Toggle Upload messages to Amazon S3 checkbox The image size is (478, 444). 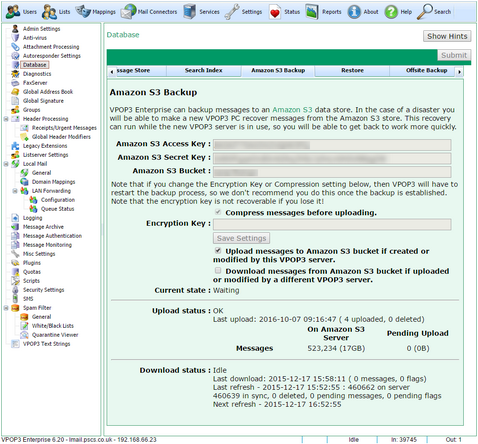click(x=218, y=250)
